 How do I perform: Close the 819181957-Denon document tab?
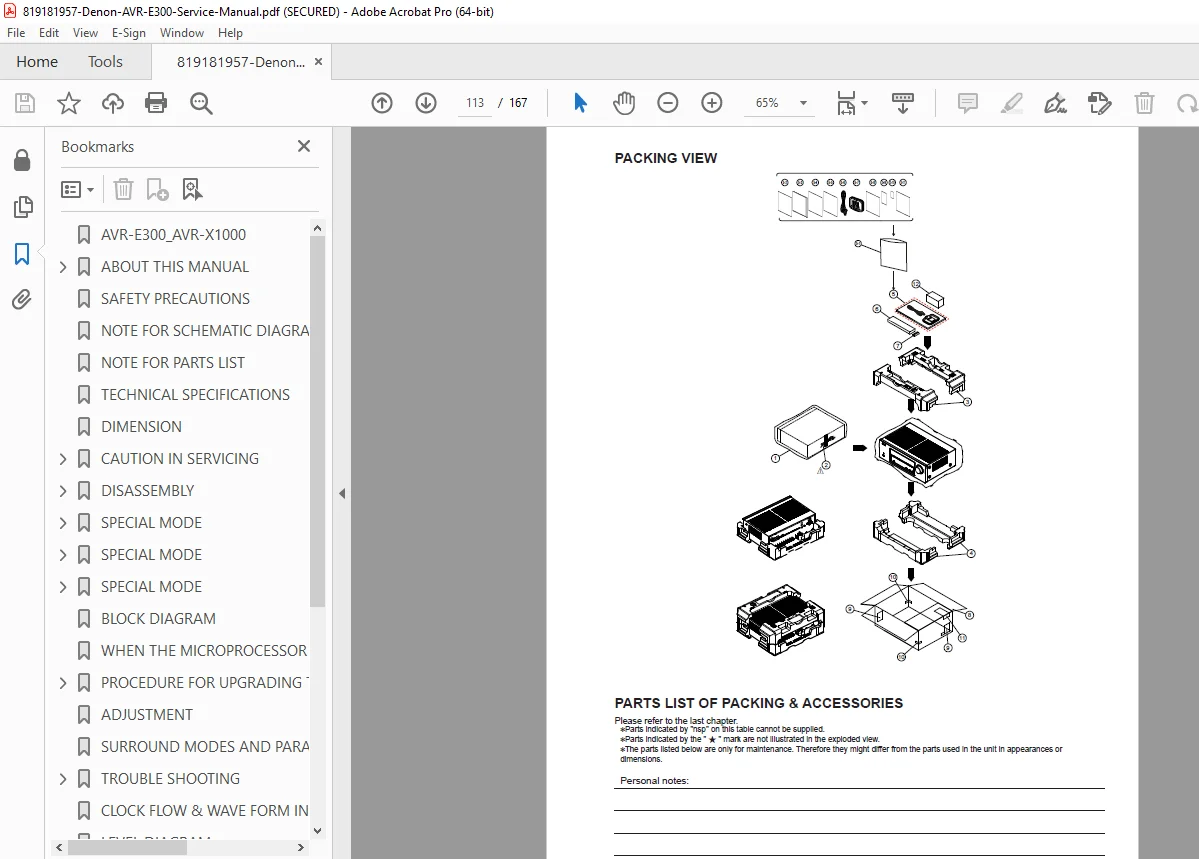point(319,62)
